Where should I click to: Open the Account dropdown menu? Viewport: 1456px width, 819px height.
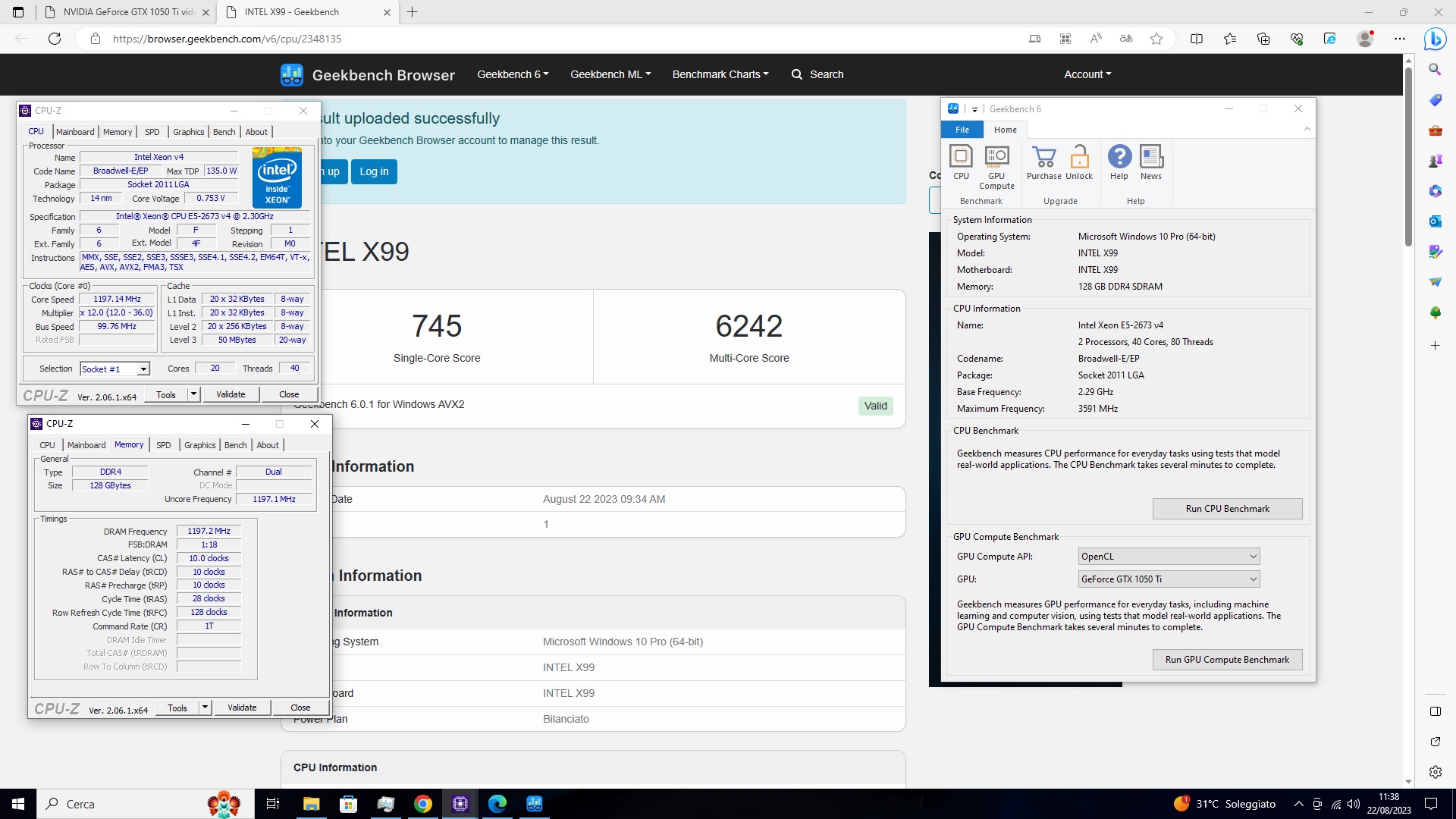coord(1087,74)
